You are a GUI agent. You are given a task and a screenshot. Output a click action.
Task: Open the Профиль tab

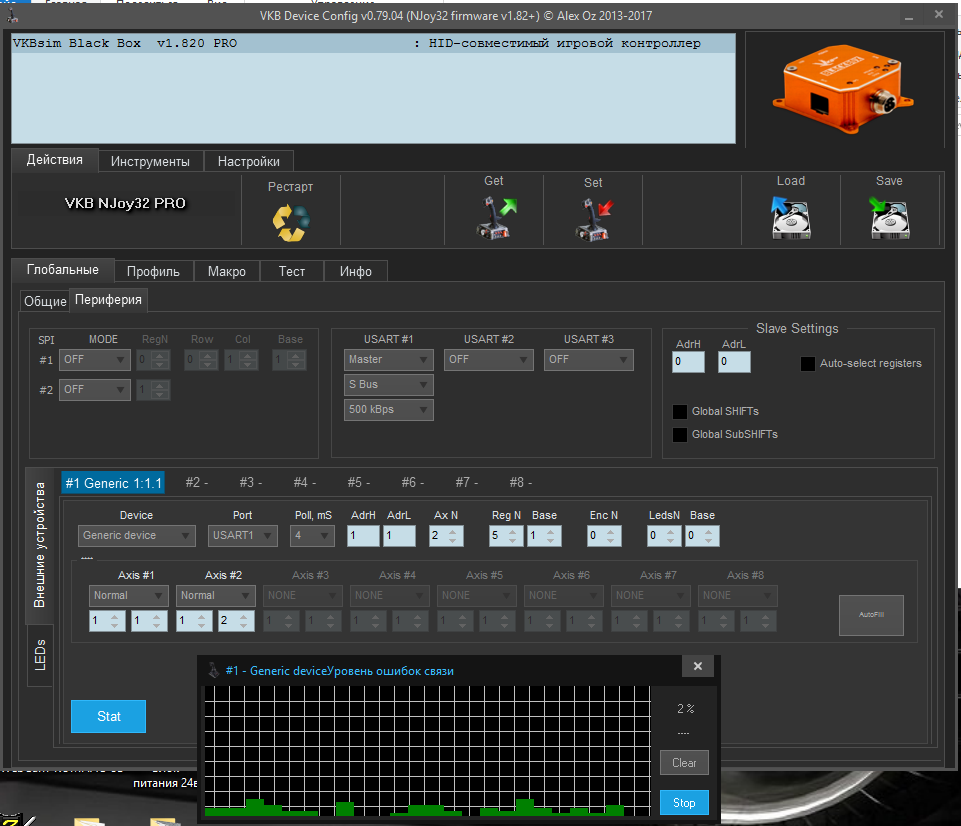[153, 271]
